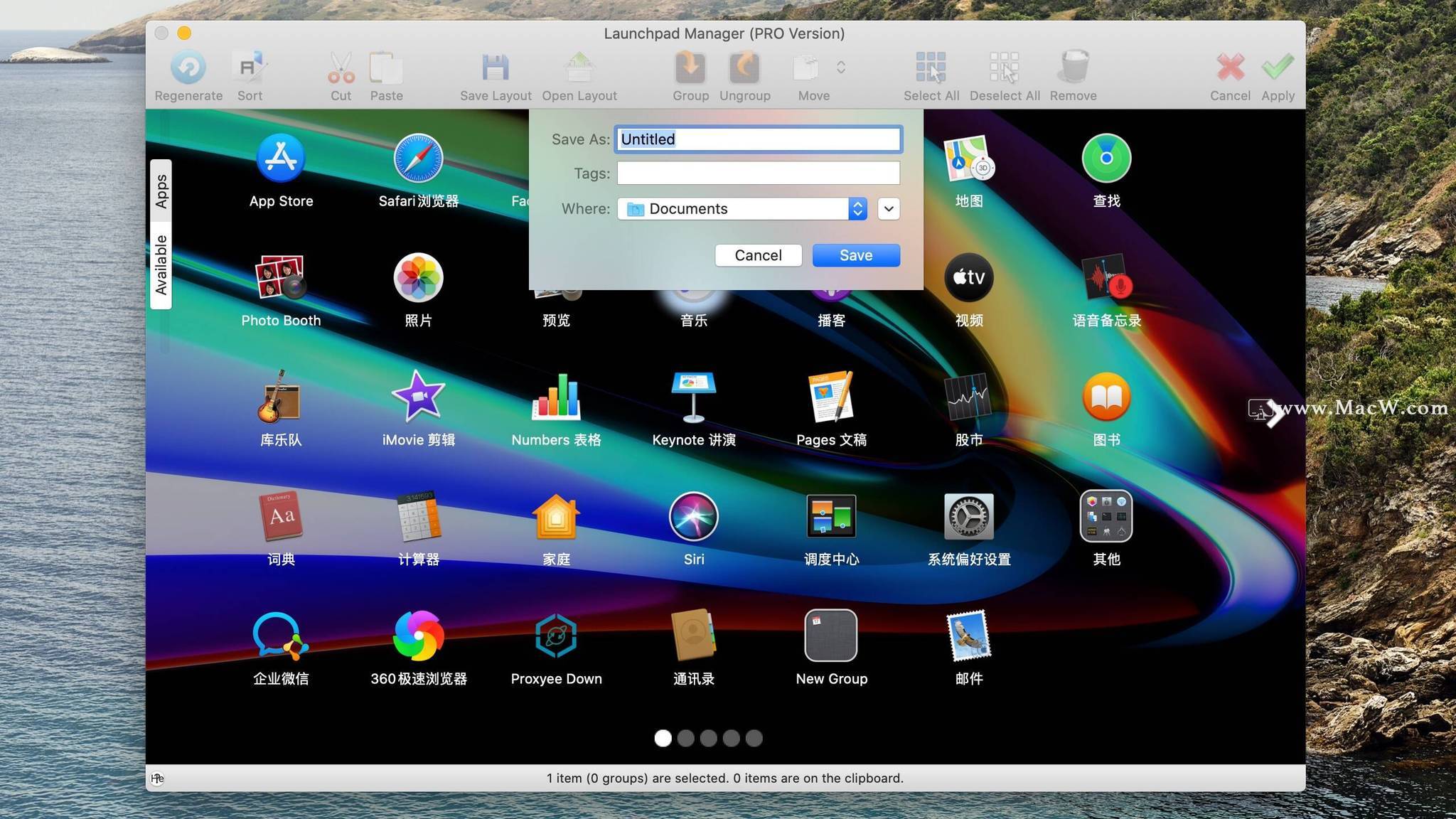Click the yellow minimize window button
The height and width of the screenshot is (819, 1456).
(x=184, y=33)
